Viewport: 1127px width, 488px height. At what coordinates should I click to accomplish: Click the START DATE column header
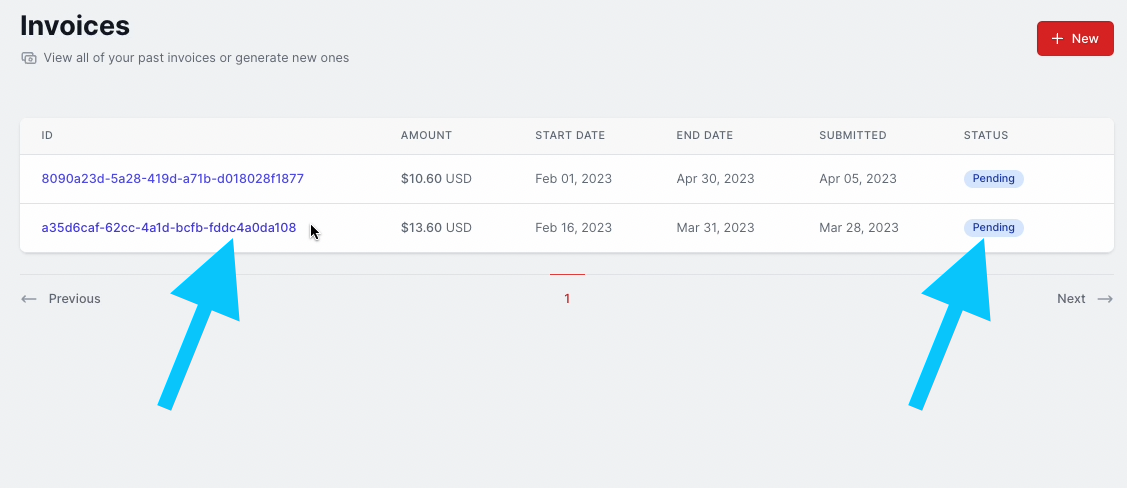point(570,135)
